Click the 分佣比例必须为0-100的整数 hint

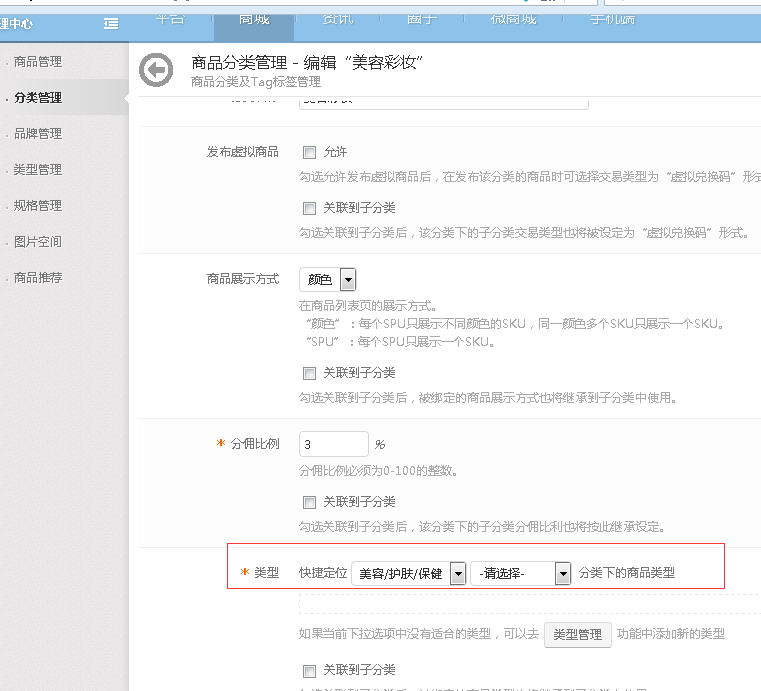point(378,471)
